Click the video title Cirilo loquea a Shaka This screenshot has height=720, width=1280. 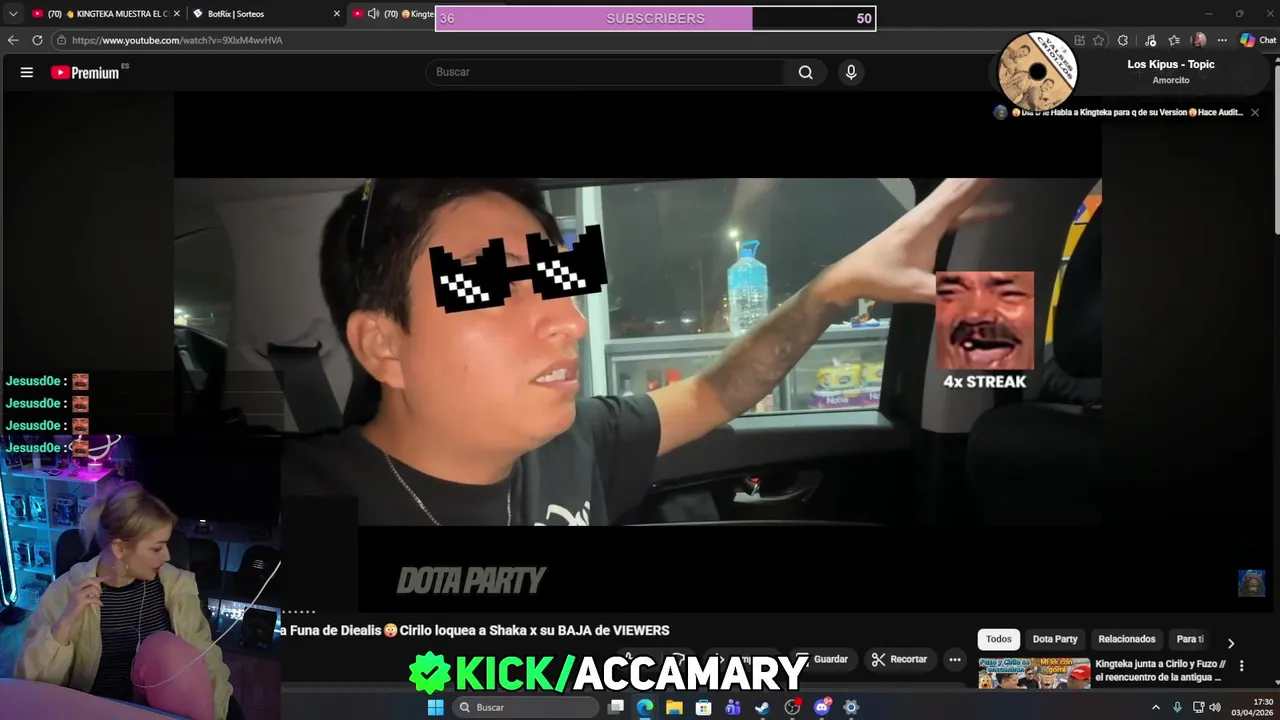[474, 630]
